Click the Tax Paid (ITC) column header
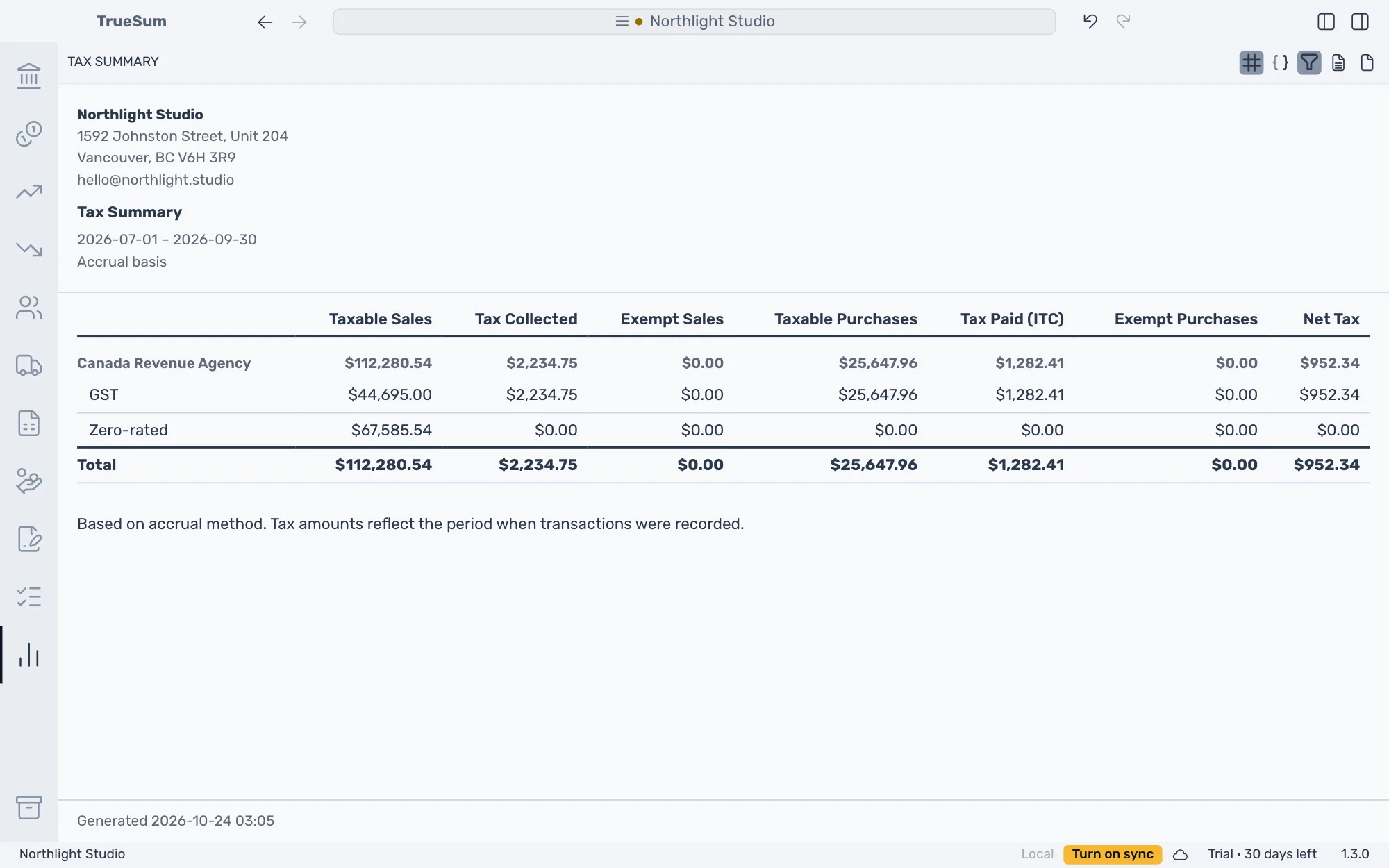The image size is (1389, 868). click(x=1012, y=319)
